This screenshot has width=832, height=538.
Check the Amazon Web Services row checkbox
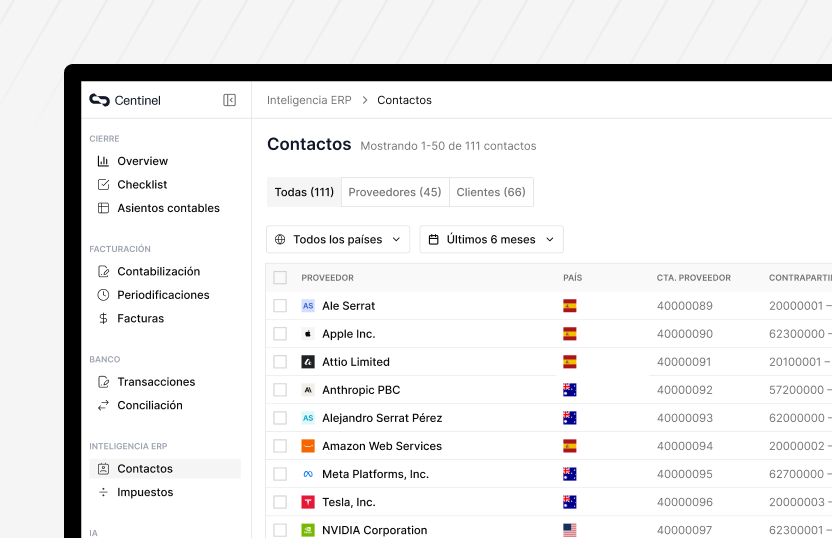pos(280,446)
